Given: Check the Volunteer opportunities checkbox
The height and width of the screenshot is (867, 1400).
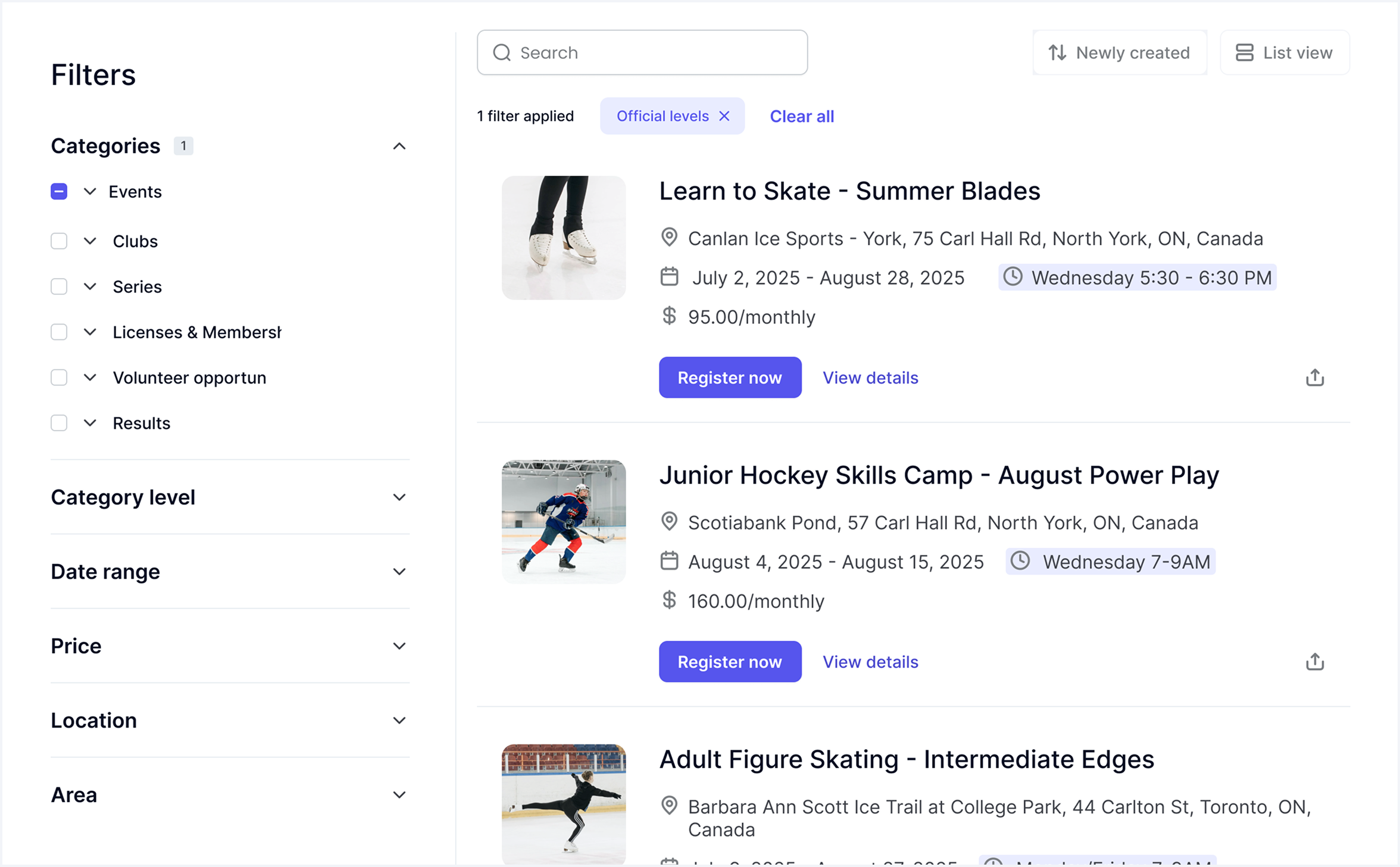Looking at the screenshot, I should (x=59, y=378).
